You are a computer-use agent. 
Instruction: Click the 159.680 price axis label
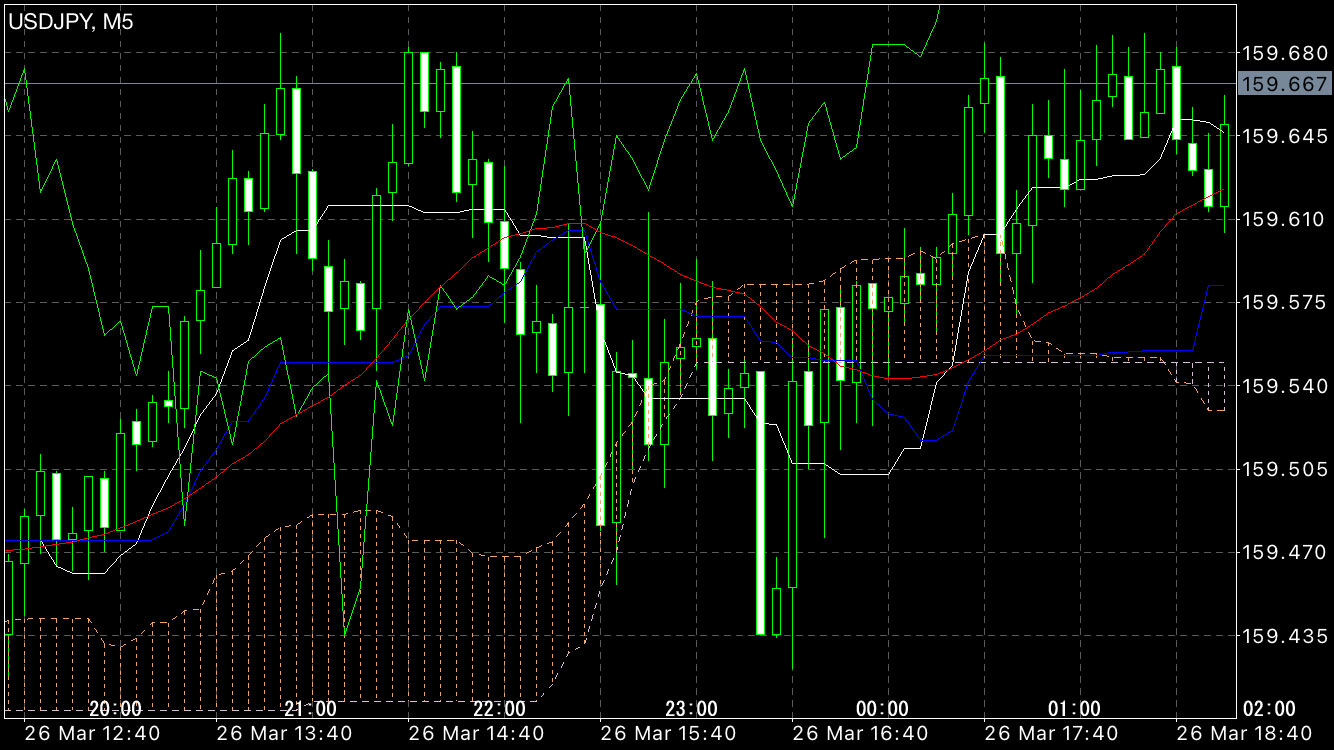(x=1283, y=52)
